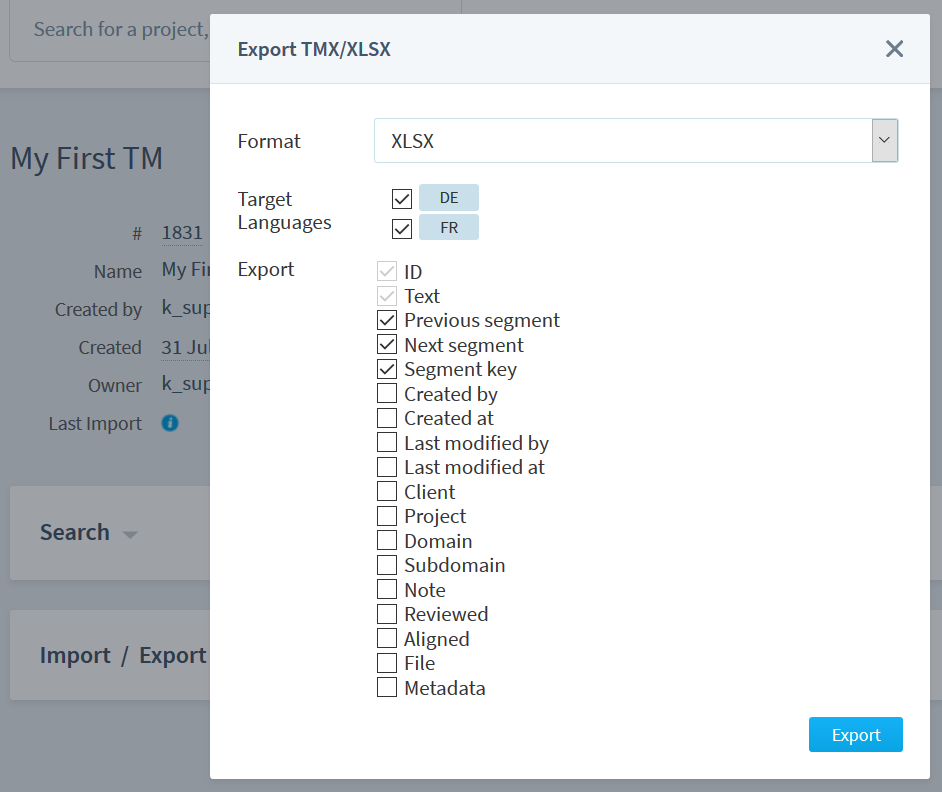Tick the Metadata export checkbox
The height and width of the screenshot is (792, 942).
[387, 687]
